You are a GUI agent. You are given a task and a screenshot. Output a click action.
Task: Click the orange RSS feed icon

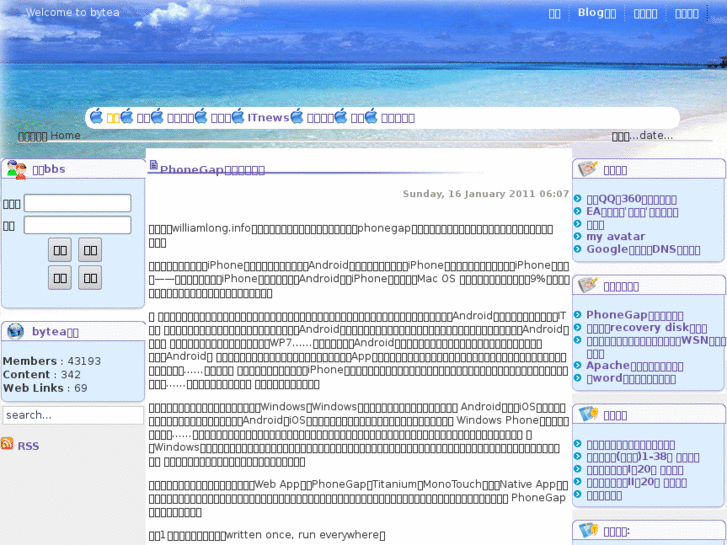click(7, 443)
